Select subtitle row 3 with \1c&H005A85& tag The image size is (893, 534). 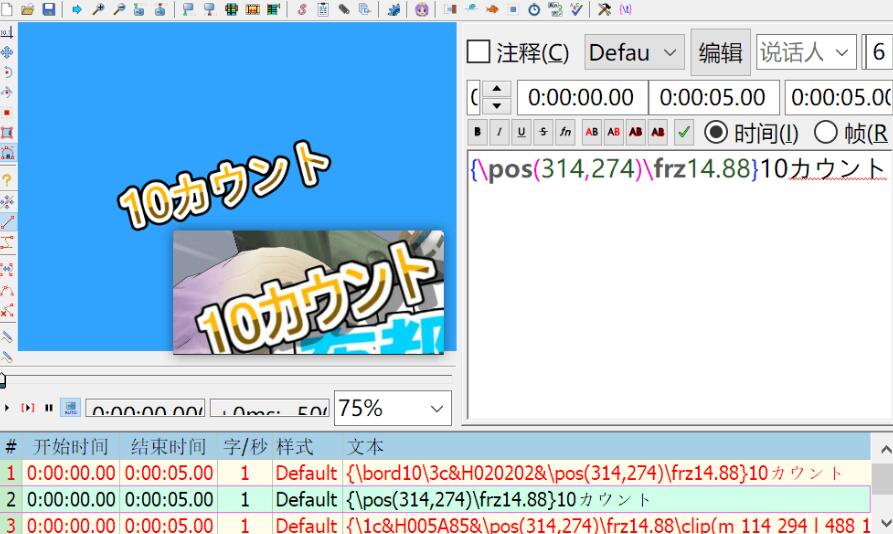click(x=435, y=524)
